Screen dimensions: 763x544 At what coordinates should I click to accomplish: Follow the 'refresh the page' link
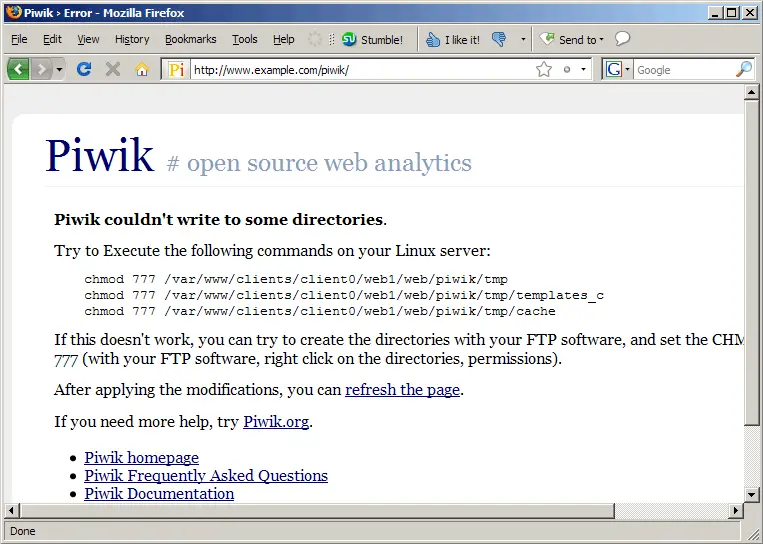click(402, 390)
